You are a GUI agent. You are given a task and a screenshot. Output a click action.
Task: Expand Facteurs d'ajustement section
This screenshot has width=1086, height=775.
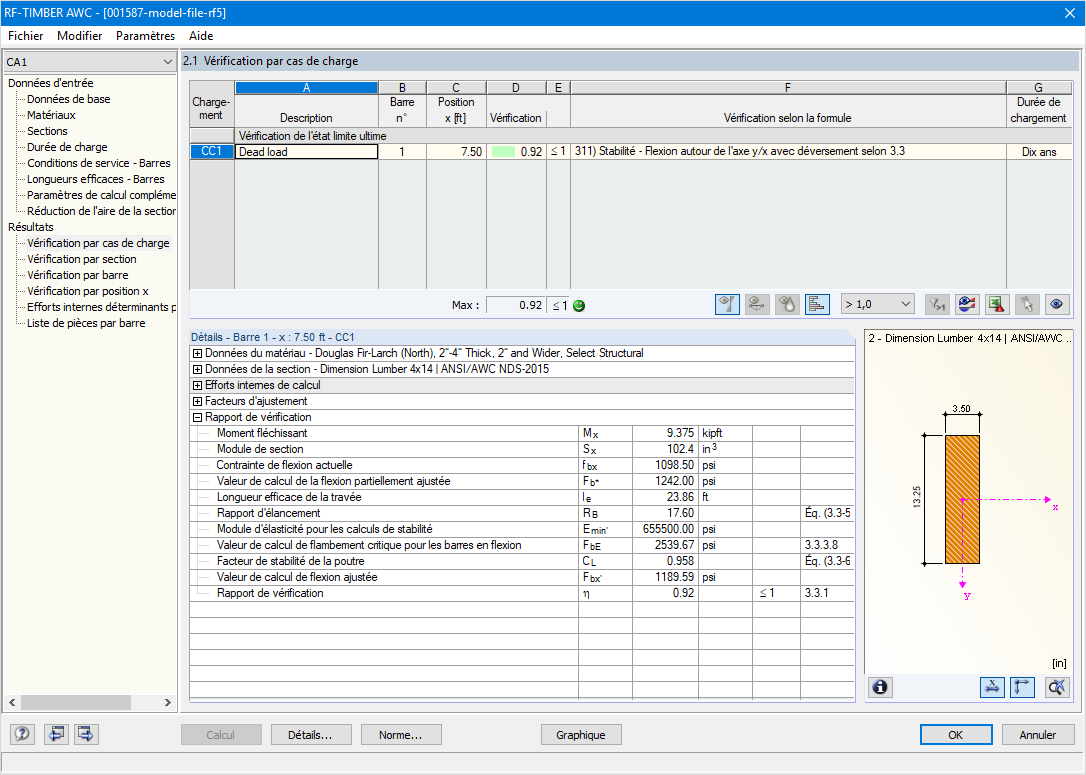pyautogui.click(x=197, y=401)
